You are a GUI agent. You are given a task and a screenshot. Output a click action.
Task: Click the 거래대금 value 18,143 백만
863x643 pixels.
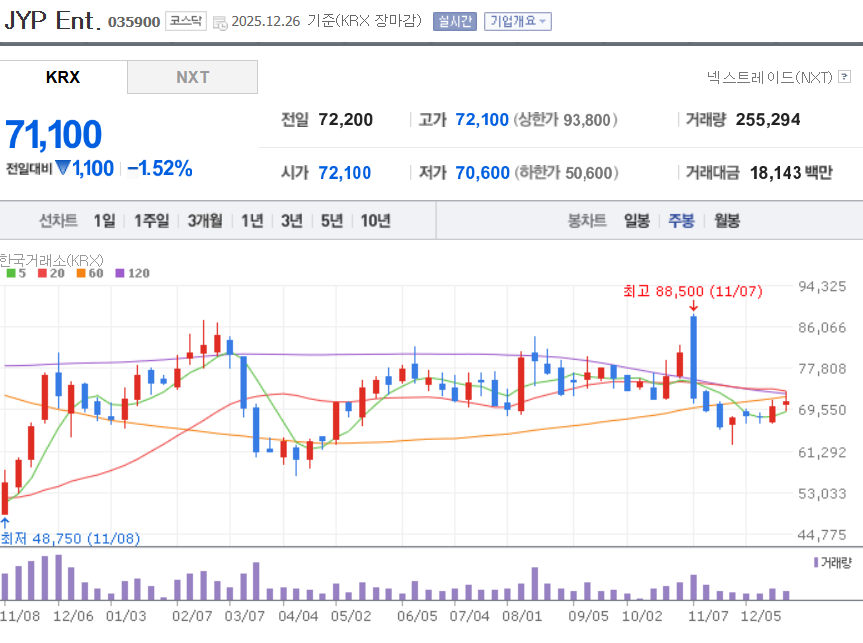tap(791, 173)
